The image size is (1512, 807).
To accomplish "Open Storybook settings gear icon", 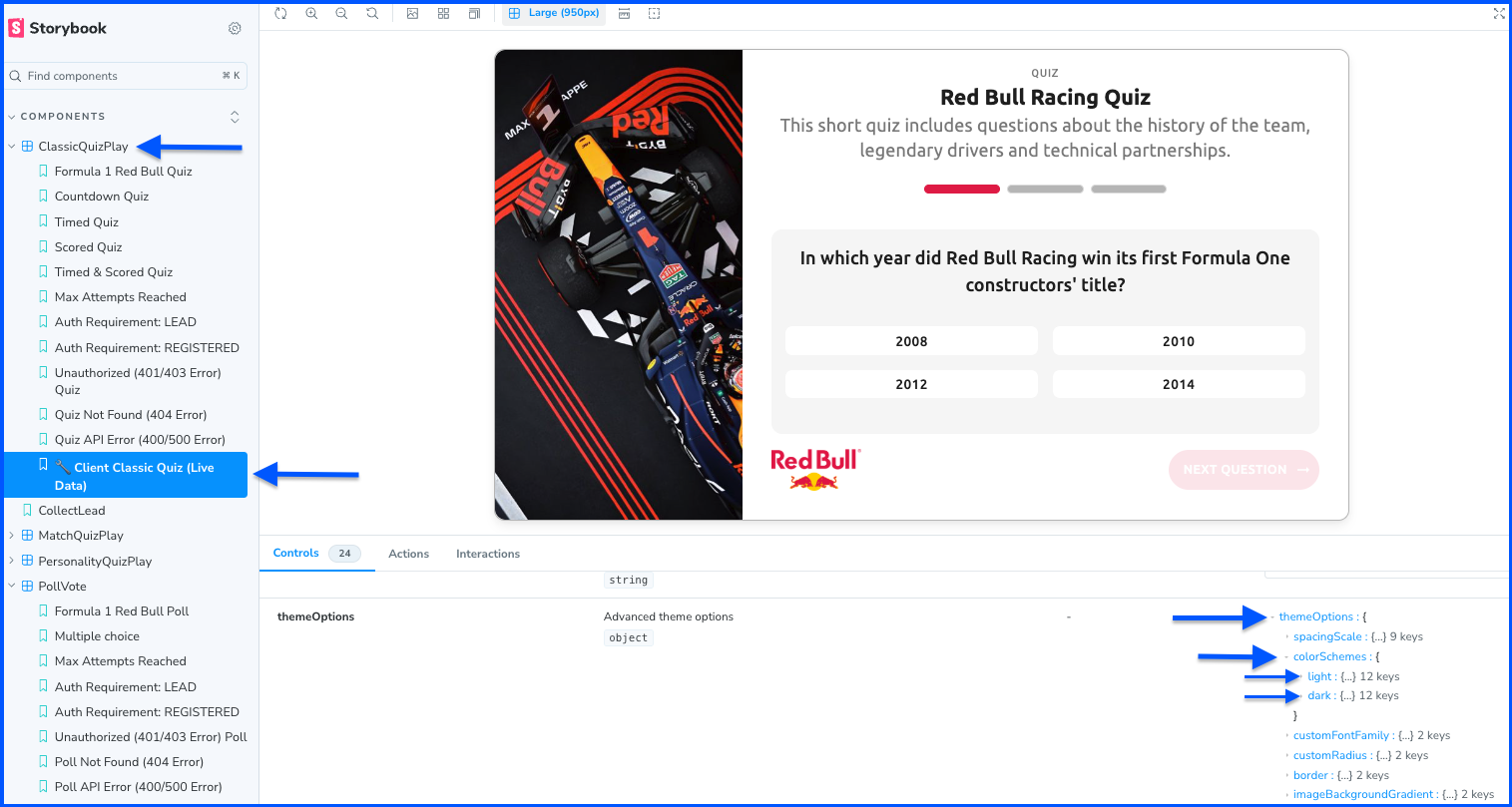I will [235, 29].
